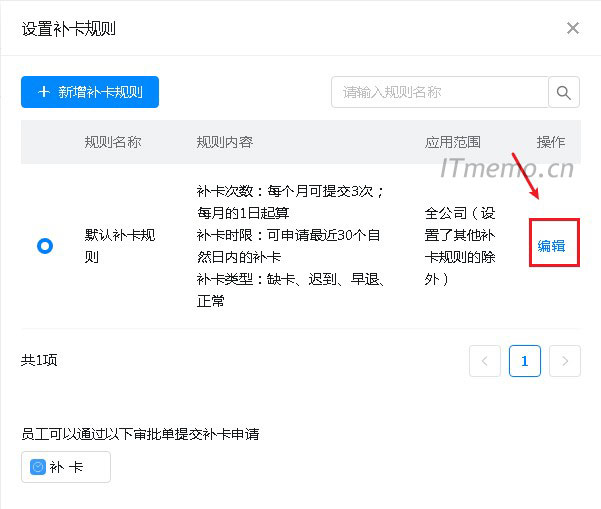This screenshot has height=509, width=601.
Task: Click the 操作 column header
Action: pos(551,142)
